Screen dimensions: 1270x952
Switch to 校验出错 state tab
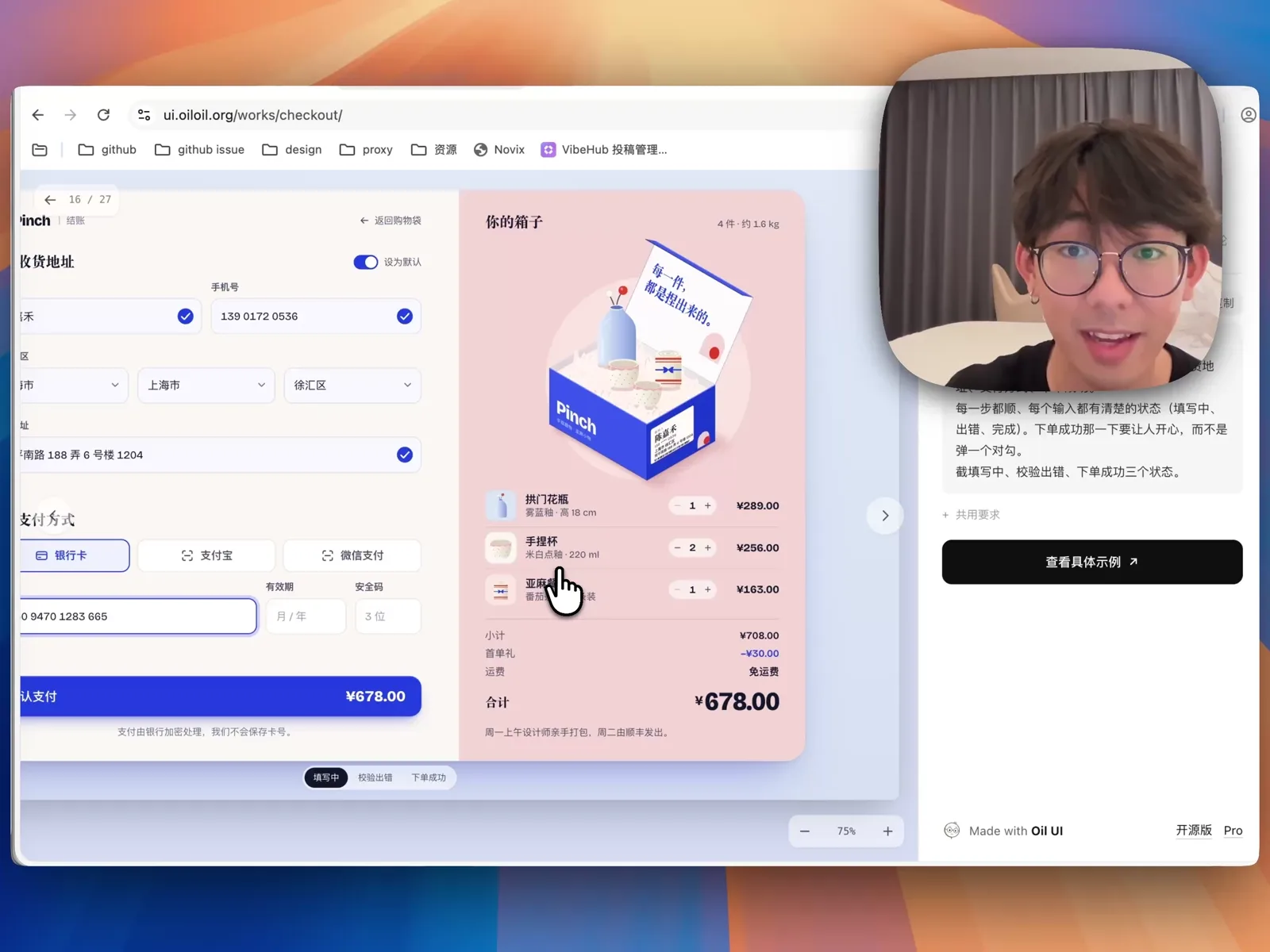tap(375, 777)
